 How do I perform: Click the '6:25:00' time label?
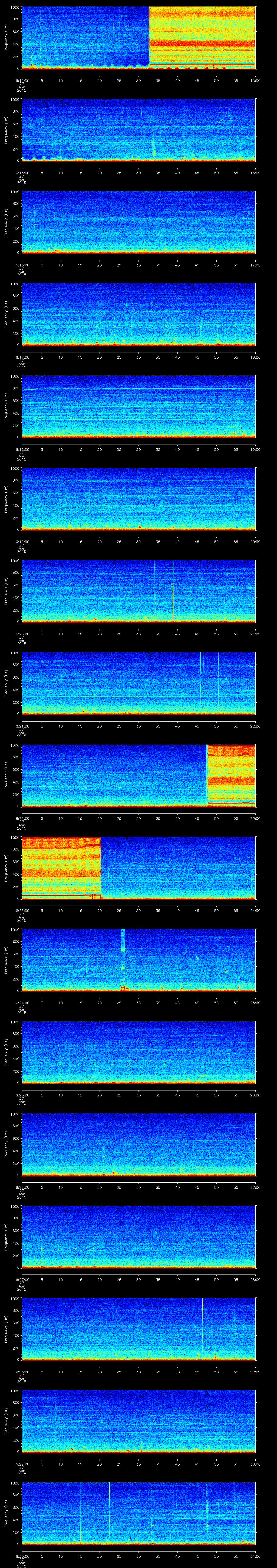[x=22, y=1095]
